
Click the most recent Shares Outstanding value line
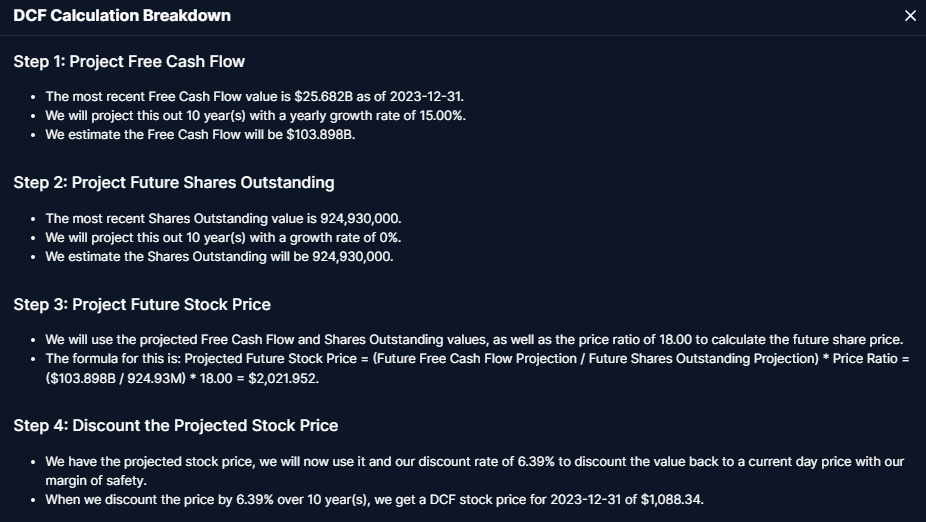pos(223,218)
